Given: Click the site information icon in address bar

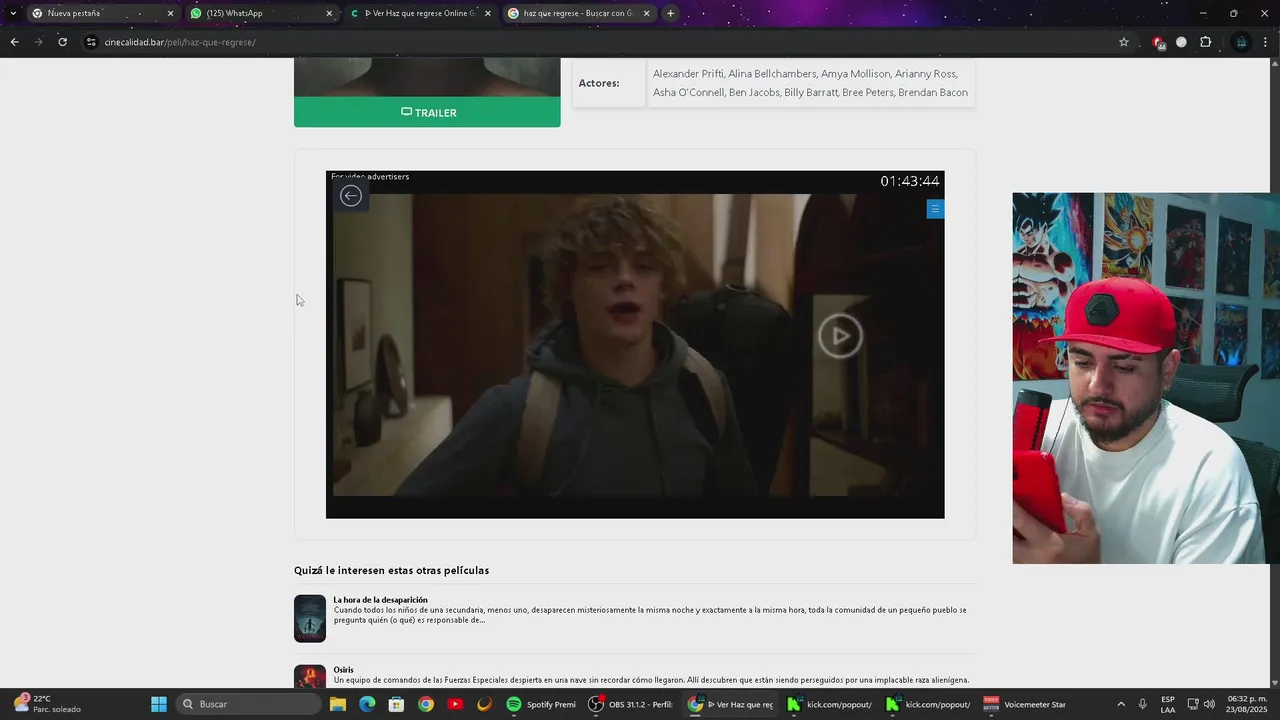Looking at the screenshot, I should coord(91,42).
